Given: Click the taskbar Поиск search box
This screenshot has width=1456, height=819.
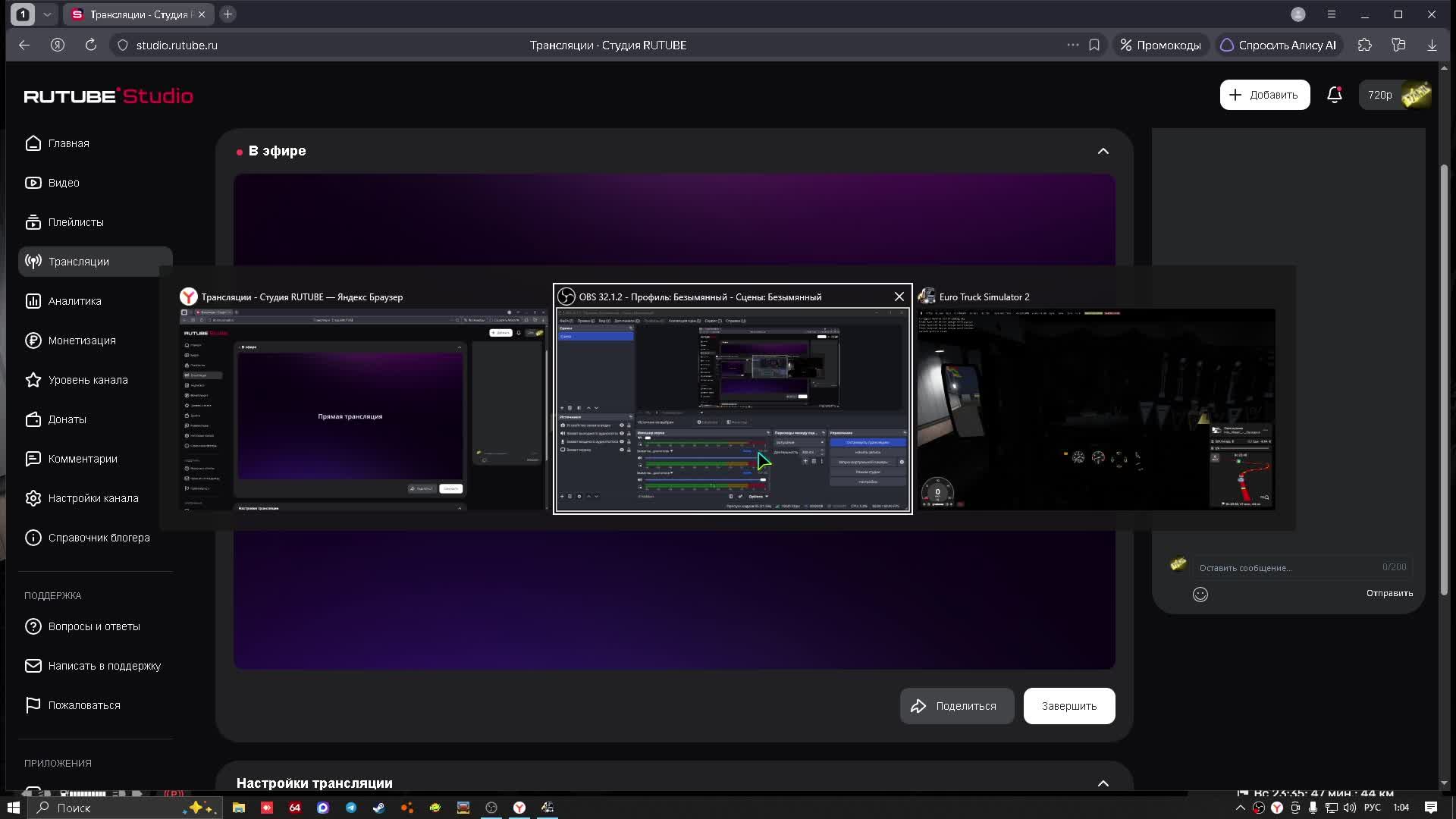Looking at the screenshot, I should [x=125, y=808].
